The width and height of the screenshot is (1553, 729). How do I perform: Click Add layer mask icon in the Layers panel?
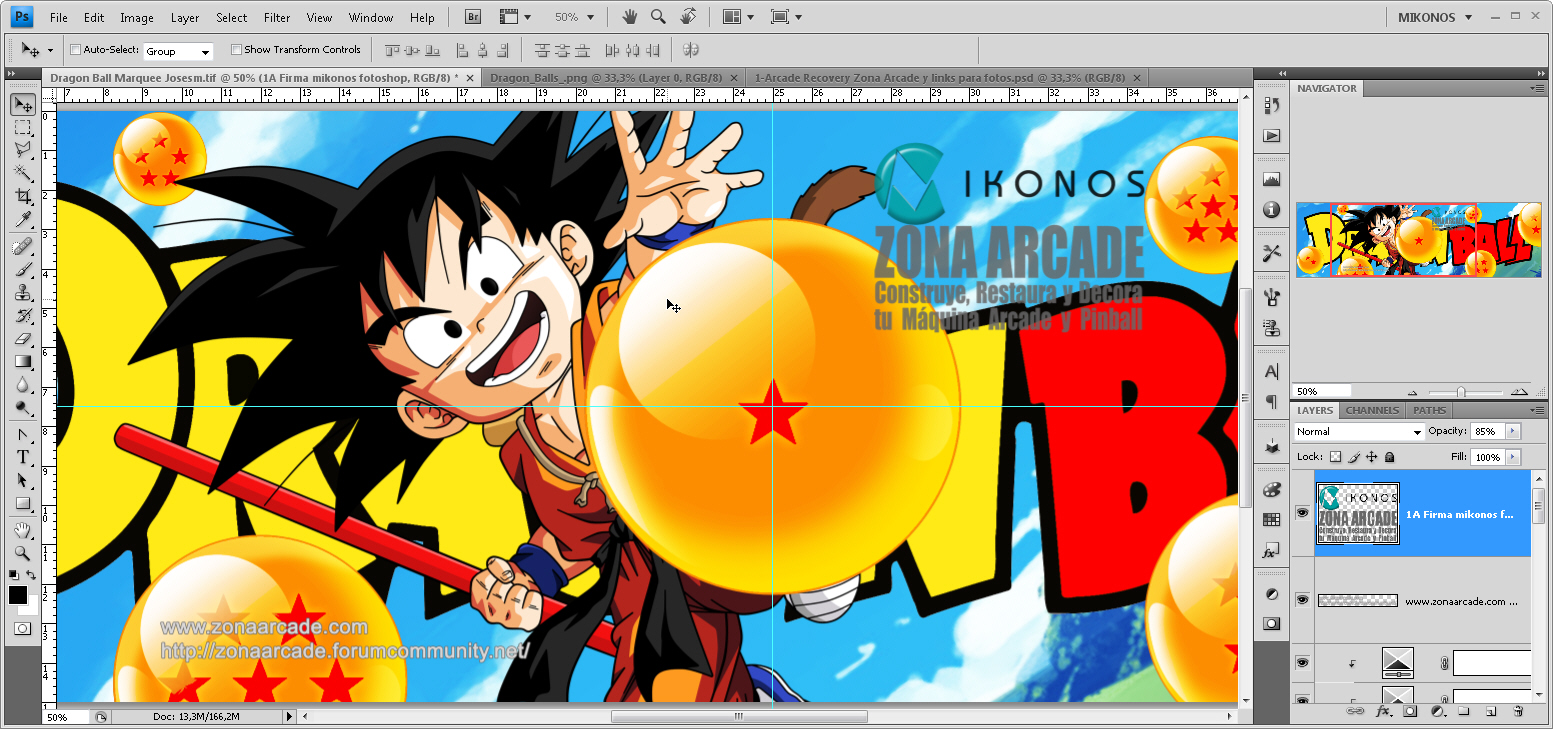tap(1410, 711)
